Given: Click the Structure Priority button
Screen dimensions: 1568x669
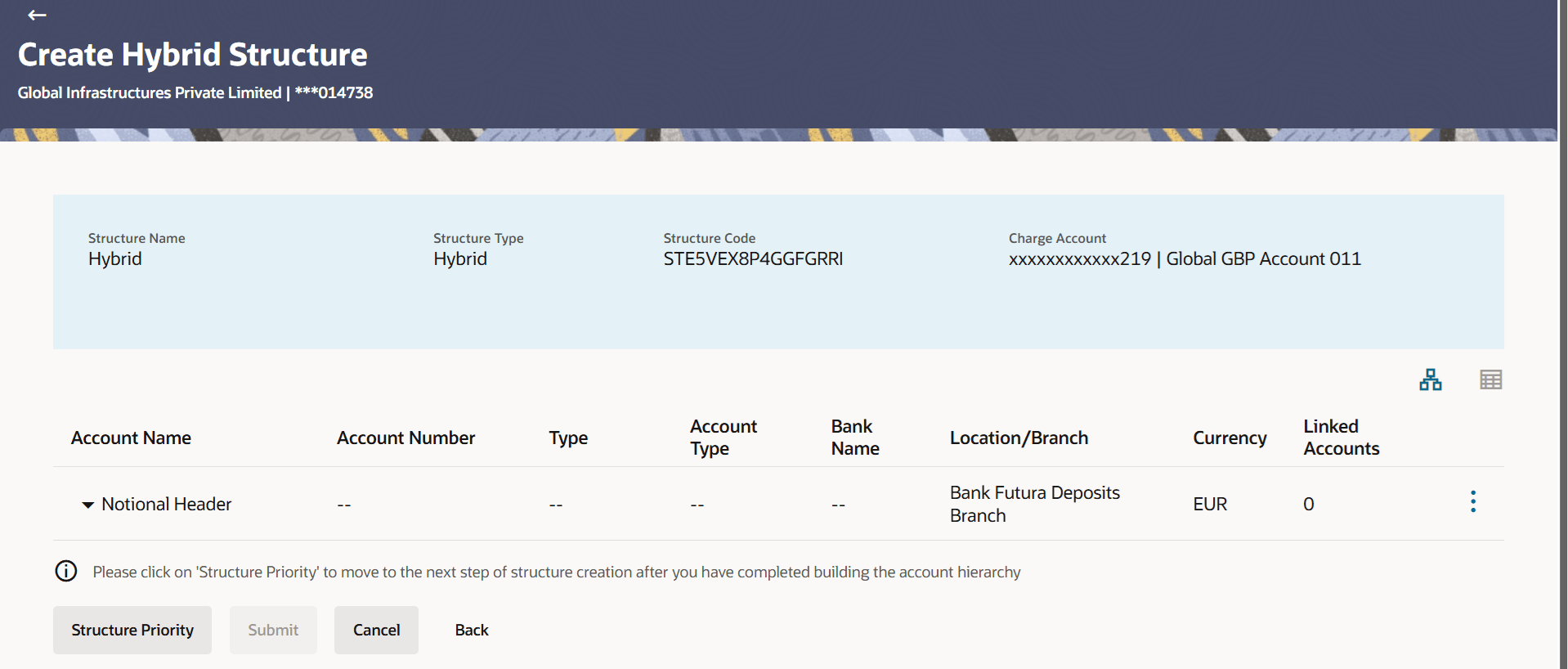Looking at the screenshot, I should [132, 630].
